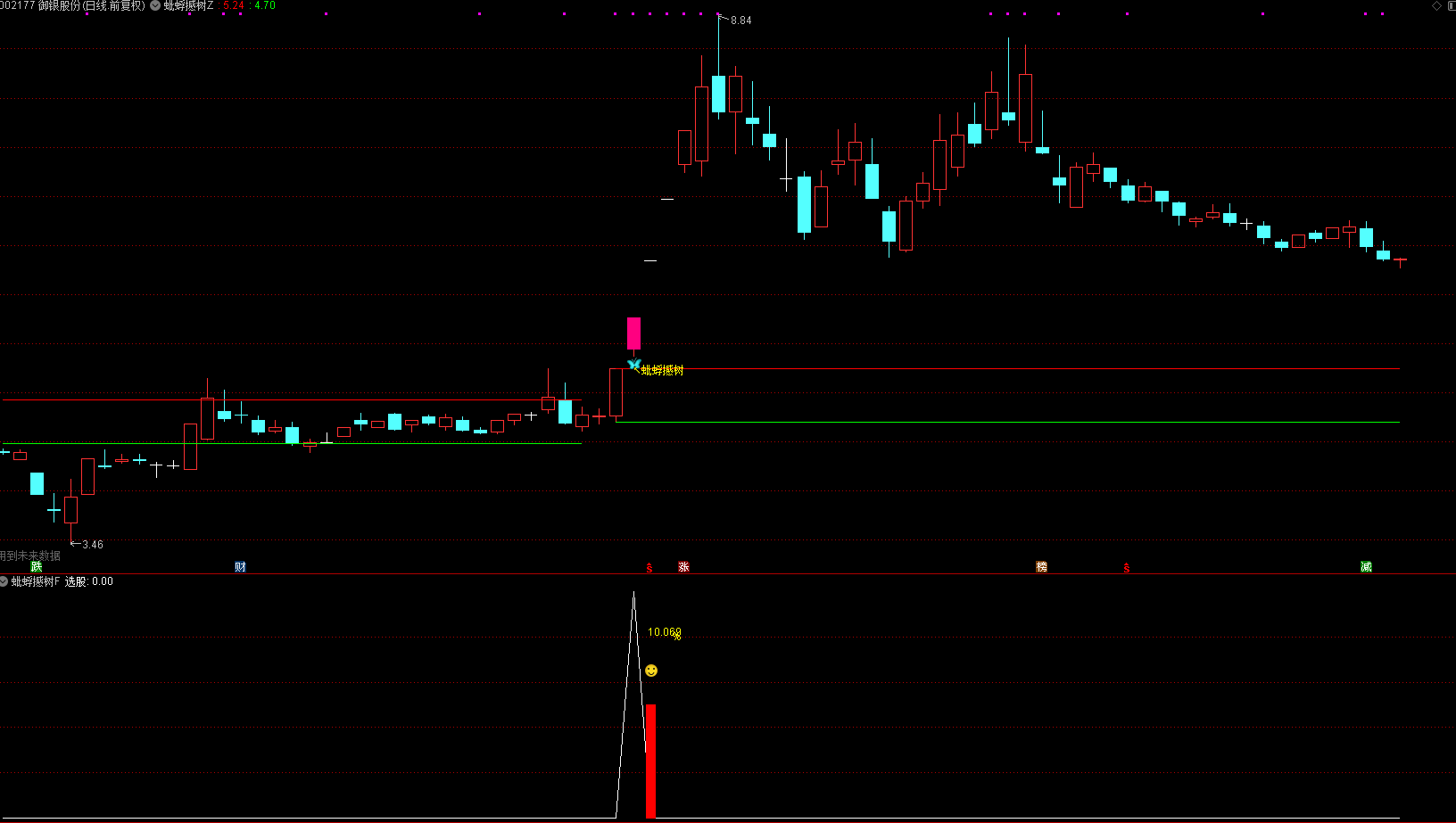Open the 蚍蜉撼树F indicator dropdown arrow

pyautogui.click(x=4, y=581)
